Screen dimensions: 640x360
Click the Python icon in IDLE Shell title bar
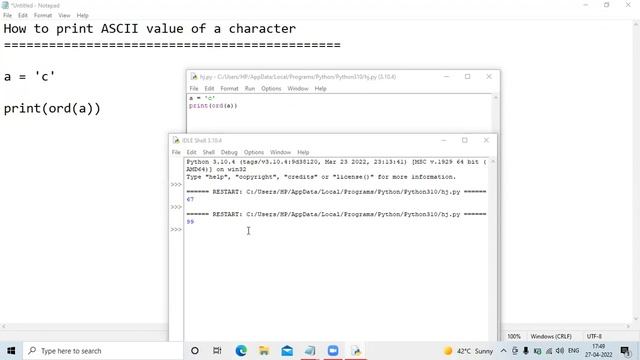176,140
